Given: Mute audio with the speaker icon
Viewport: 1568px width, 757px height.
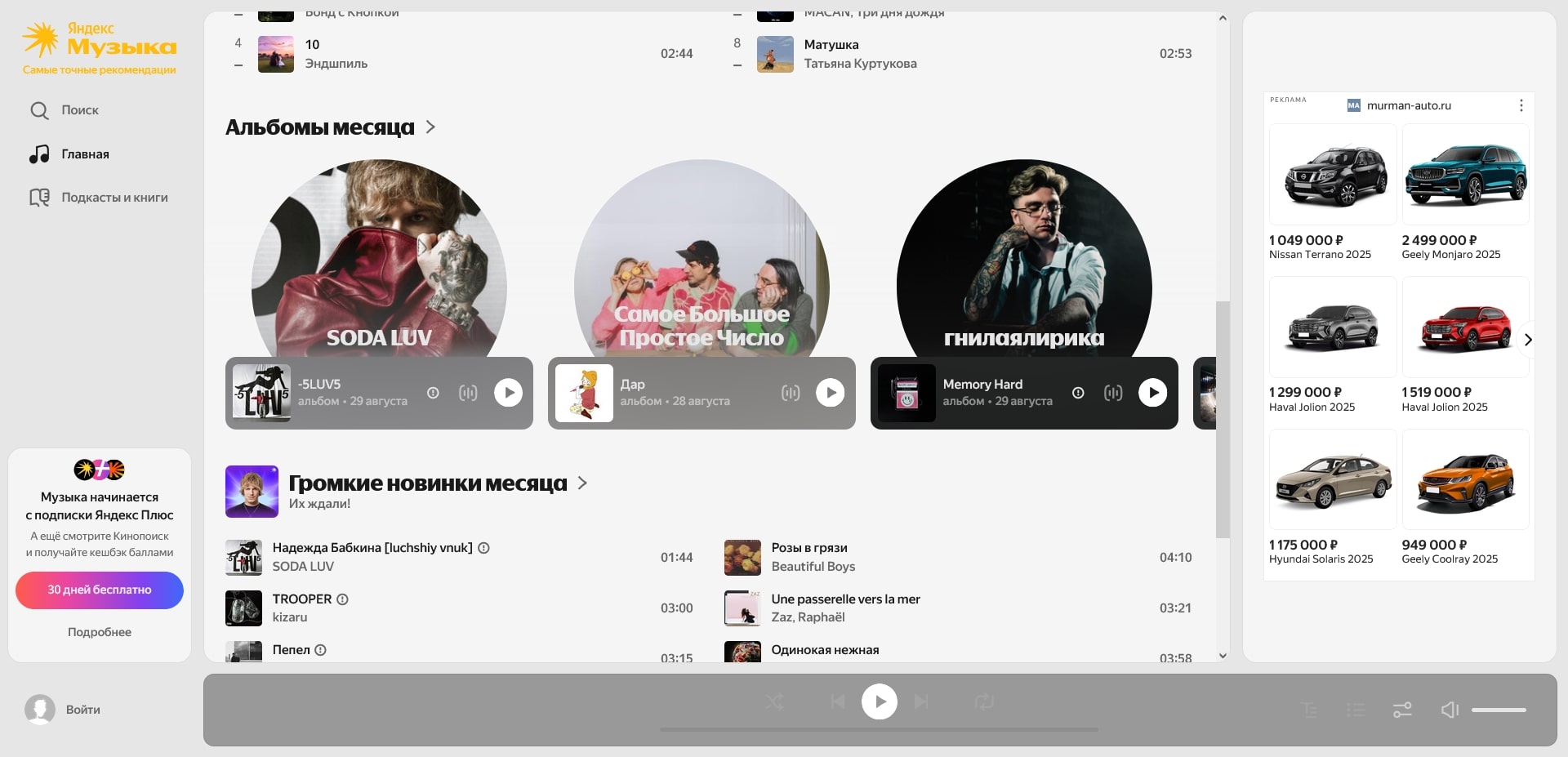Looking at the screenshot, I should (x=1450, y=710).
